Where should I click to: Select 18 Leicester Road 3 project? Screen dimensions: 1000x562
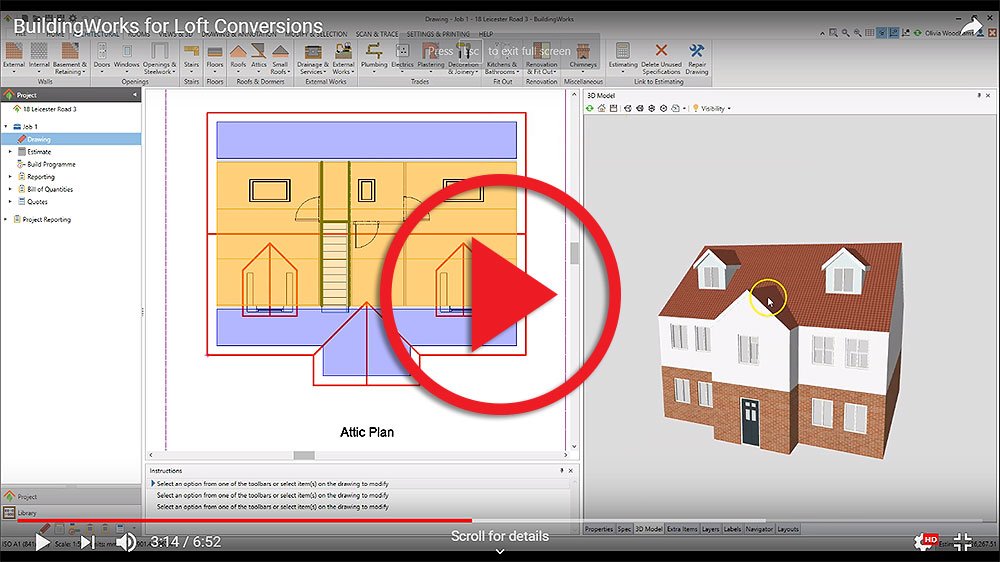pos(49,109)
